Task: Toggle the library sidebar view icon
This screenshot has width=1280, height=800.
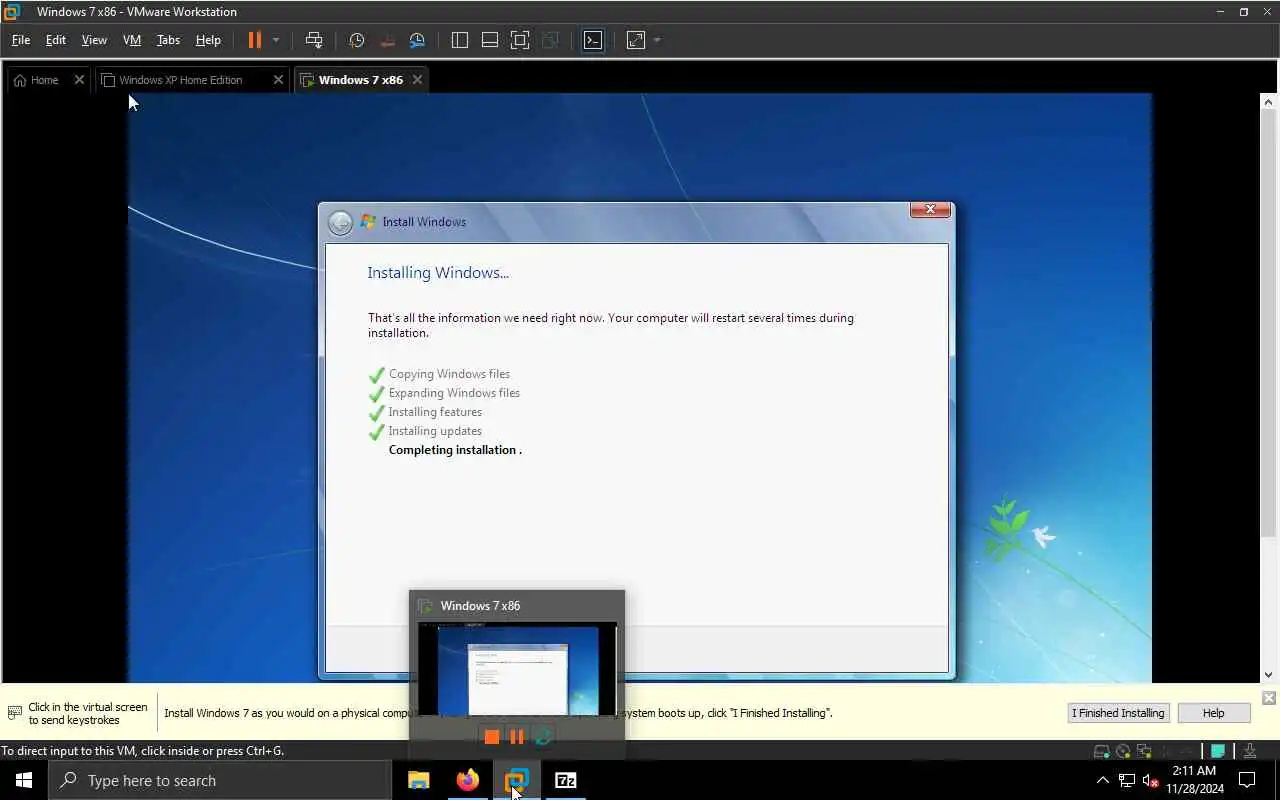Action: [x=460, y=40]
